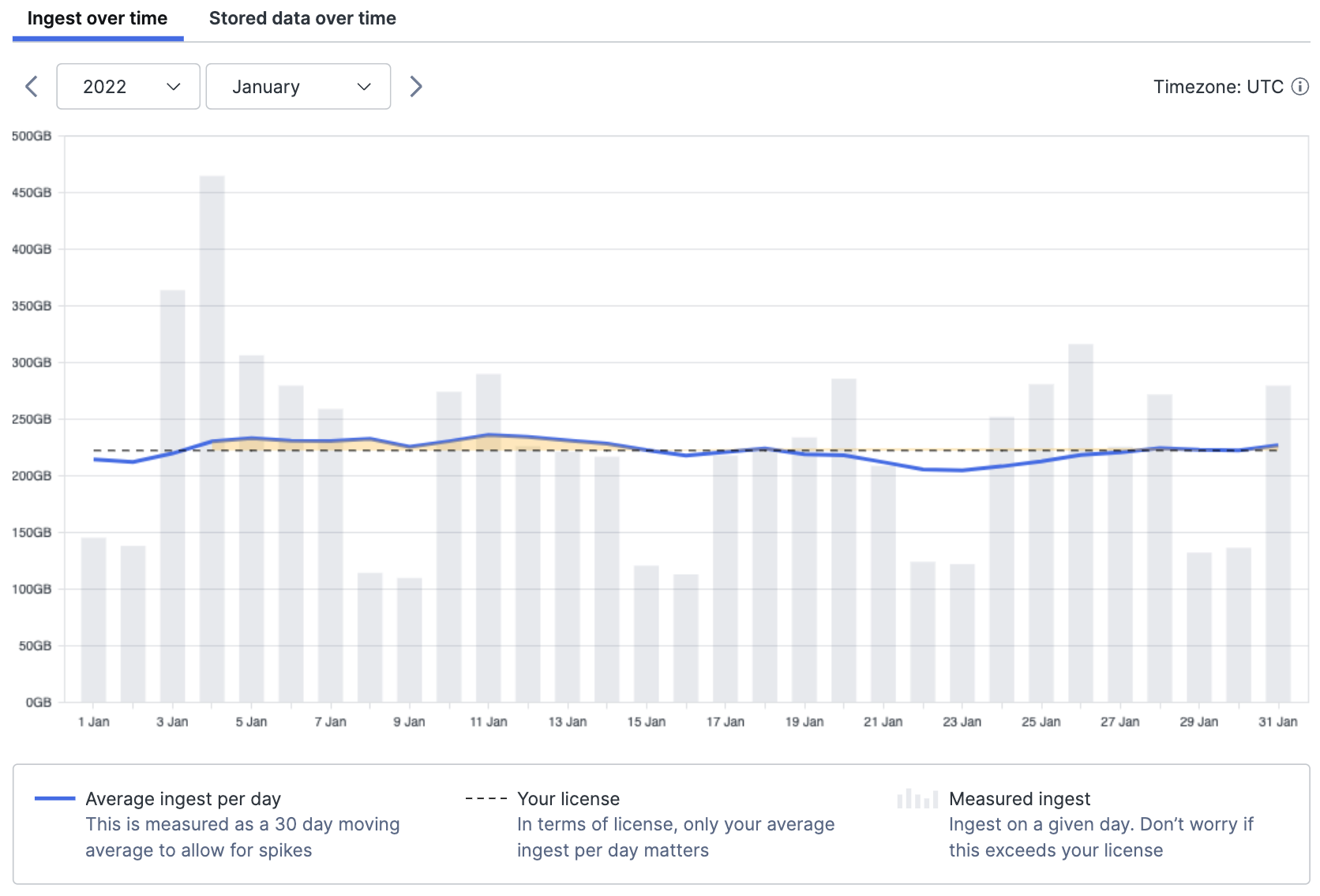The height and width of the screenshot is (896, 1320).
Task: Toggle the Measured ingest bars off
Action: click(x=1019, y=799)
